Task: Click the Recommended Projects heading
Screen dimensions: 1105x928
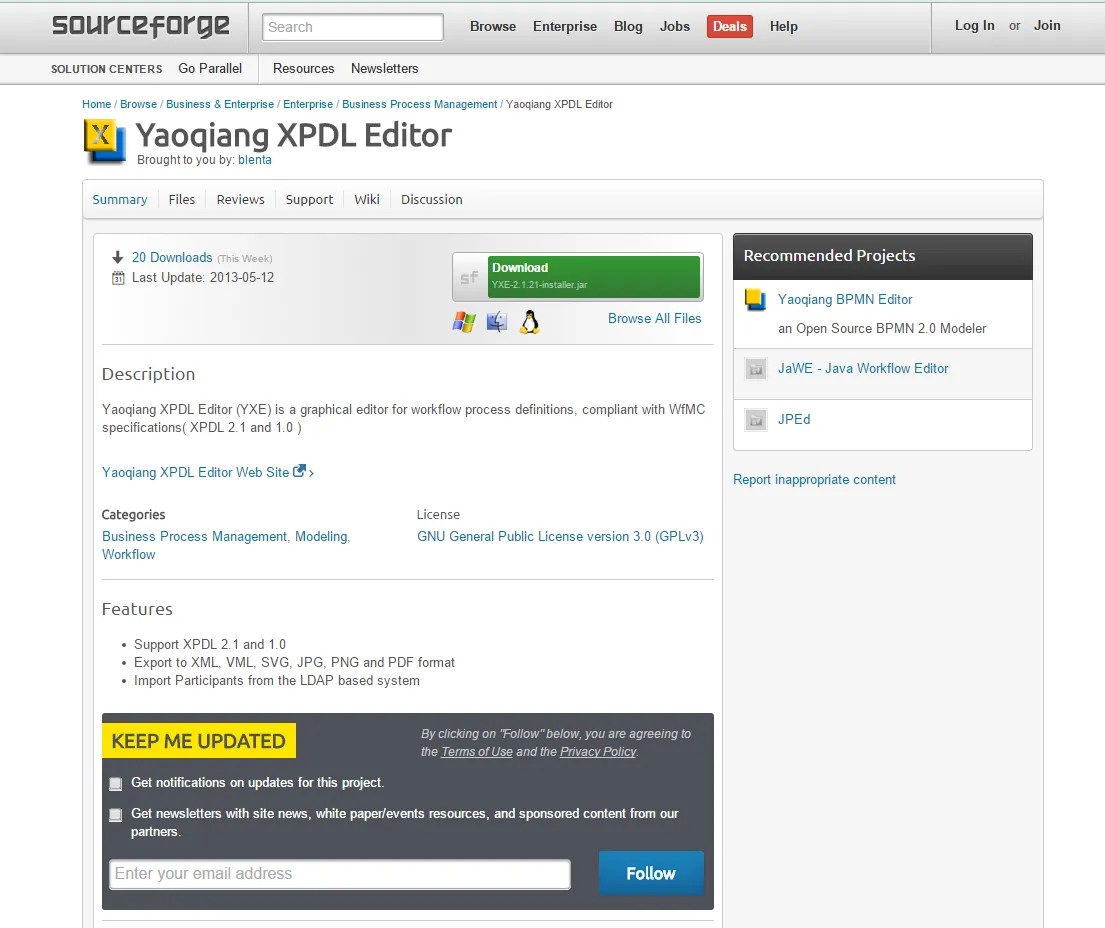Action: tap(829, 256)
